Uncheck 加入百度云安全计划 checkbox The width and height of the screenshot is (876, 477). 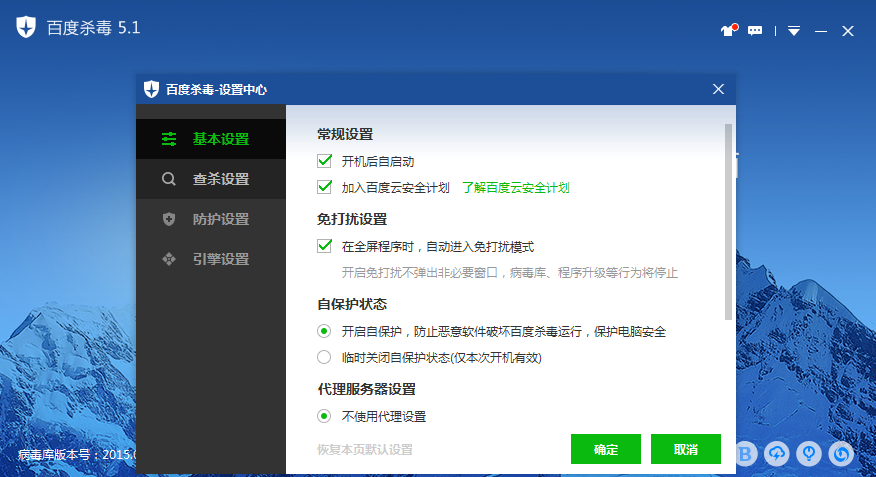click(x=324, y=187)
